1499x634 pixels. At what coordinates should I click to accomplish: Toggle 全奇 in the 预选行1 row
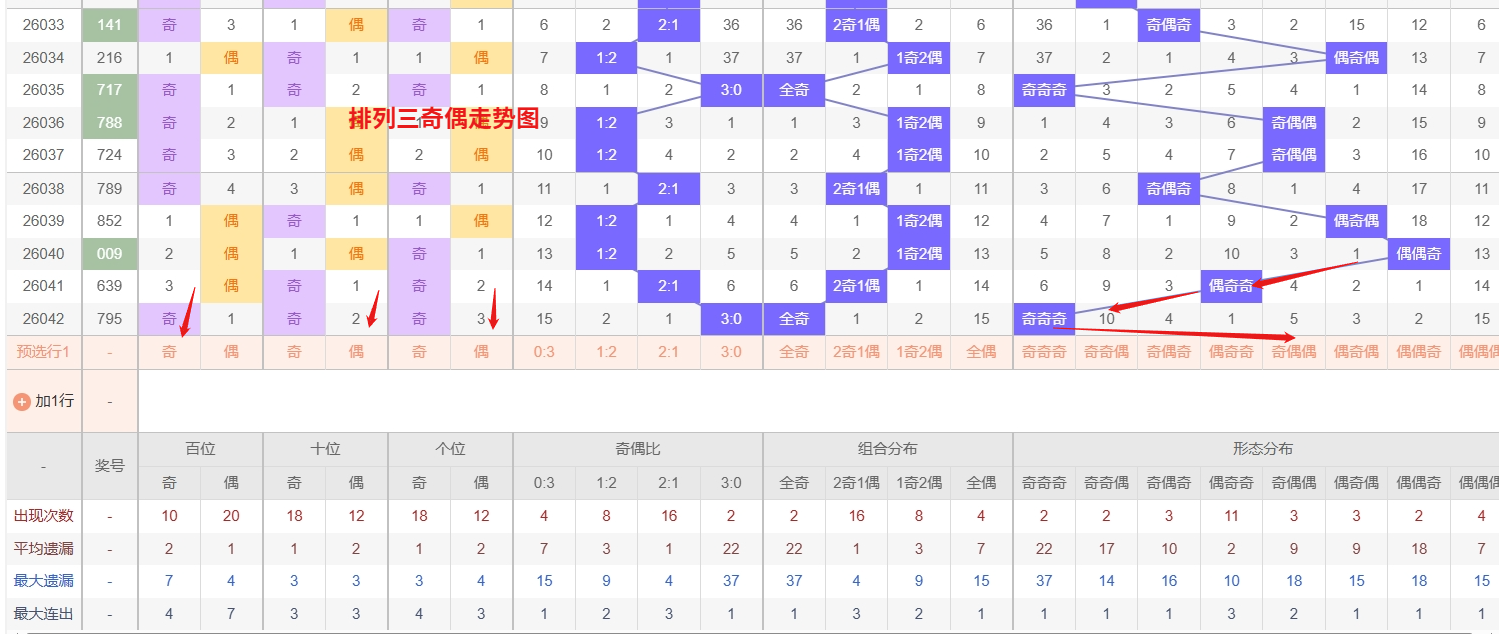(794, 352)
